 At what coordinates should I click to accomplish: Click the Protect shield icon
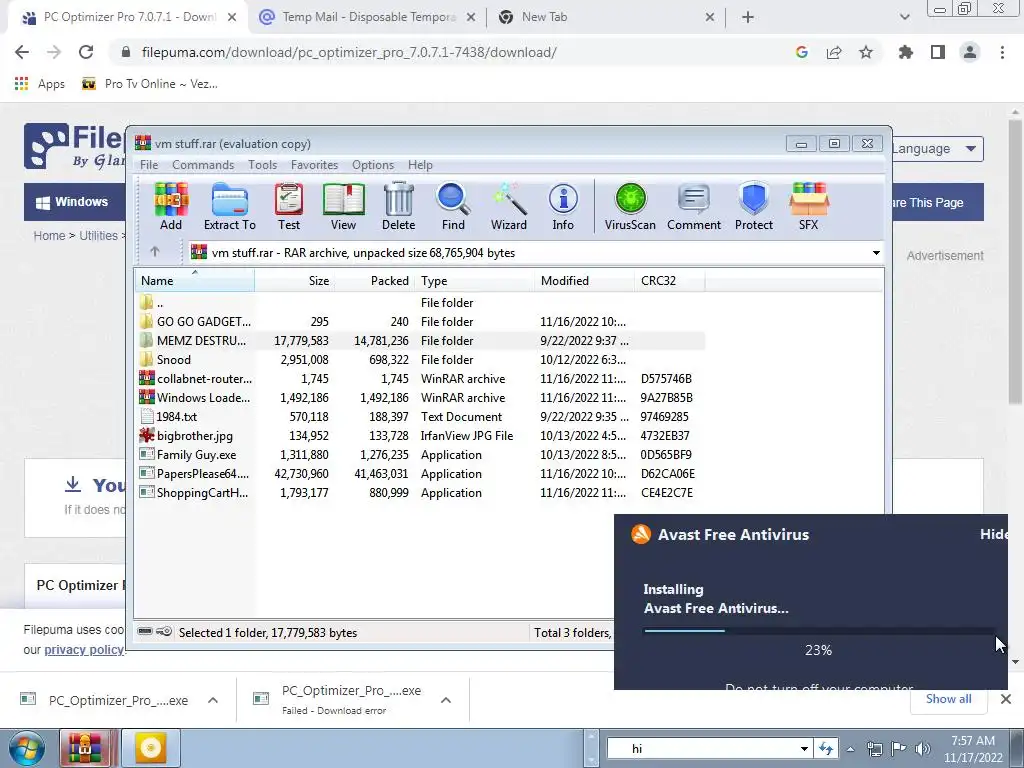pos(754,206)
